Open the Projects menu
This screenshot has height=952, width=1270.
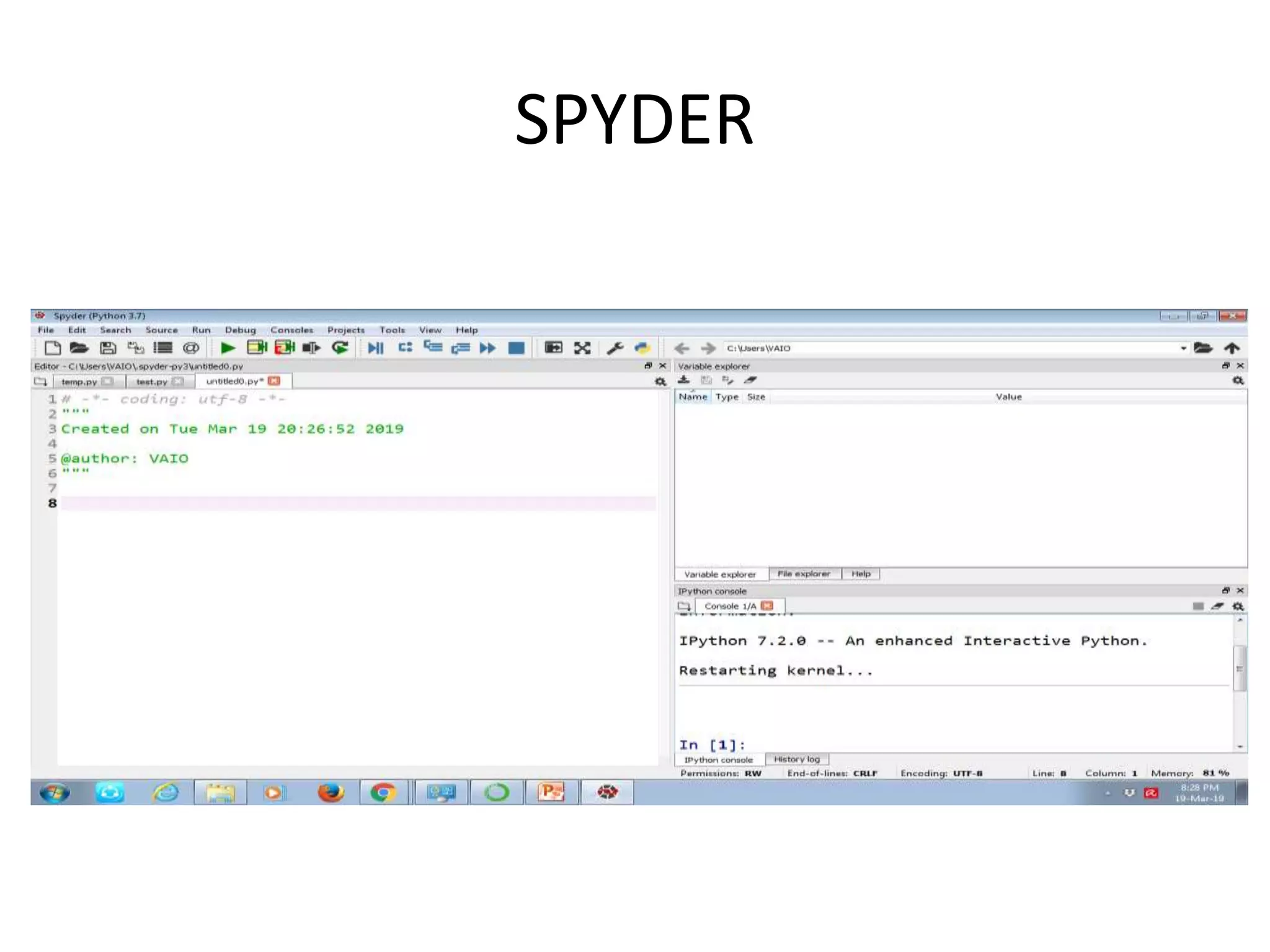coord(346,330)
